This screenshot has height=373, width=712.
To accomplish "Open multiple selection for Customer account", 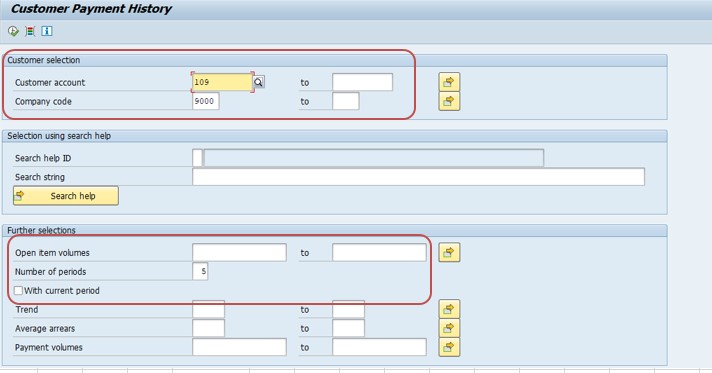I will 449,82.
